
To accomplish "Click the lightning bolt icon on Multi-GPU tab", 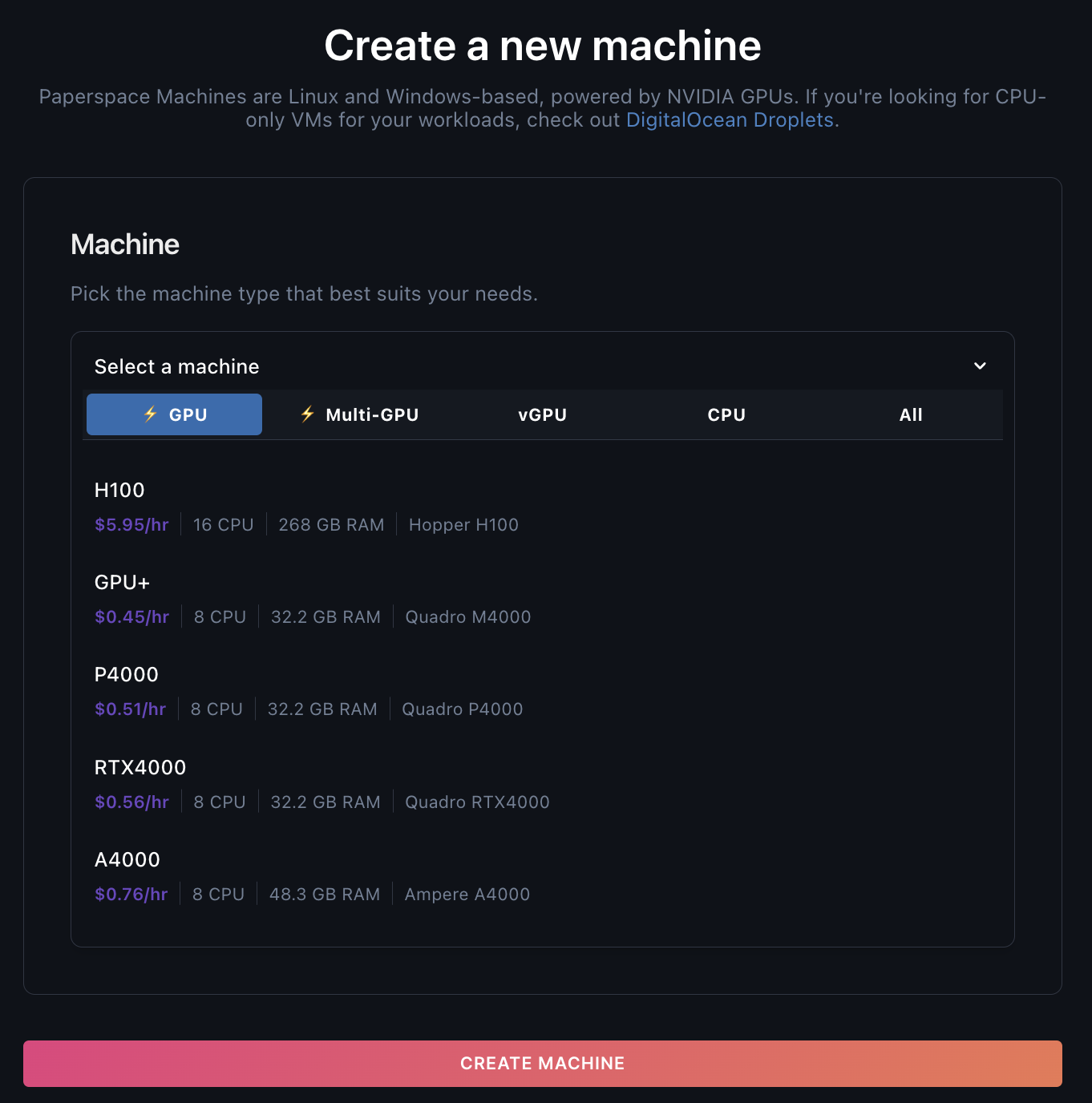I will [307, 414].
